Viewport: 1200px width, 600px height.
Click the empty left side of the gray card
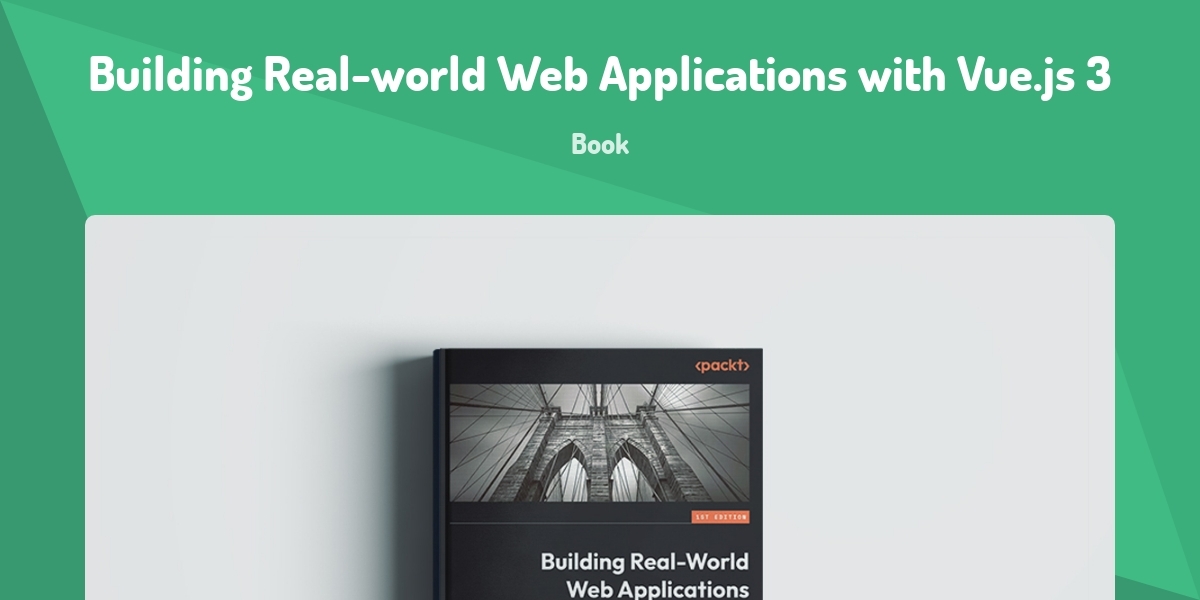click(250, 420)
